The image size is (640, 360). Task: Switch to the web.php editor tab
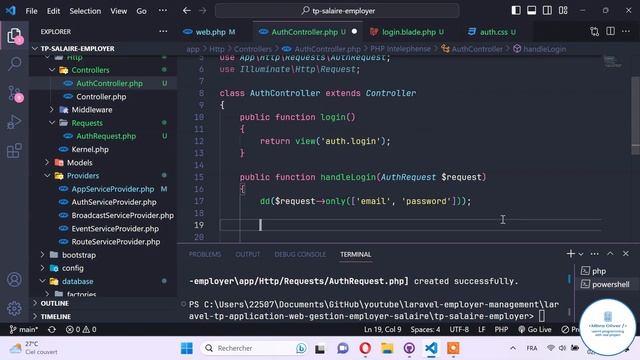(x=209, y=32)
